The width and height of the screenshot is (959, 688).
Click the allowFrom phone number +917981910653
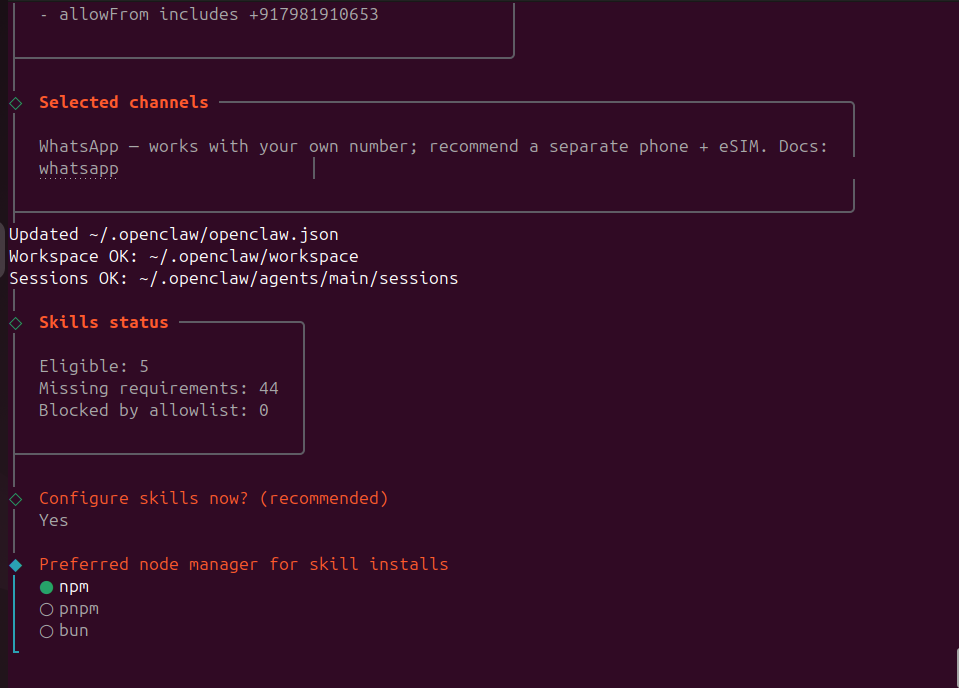313,15
